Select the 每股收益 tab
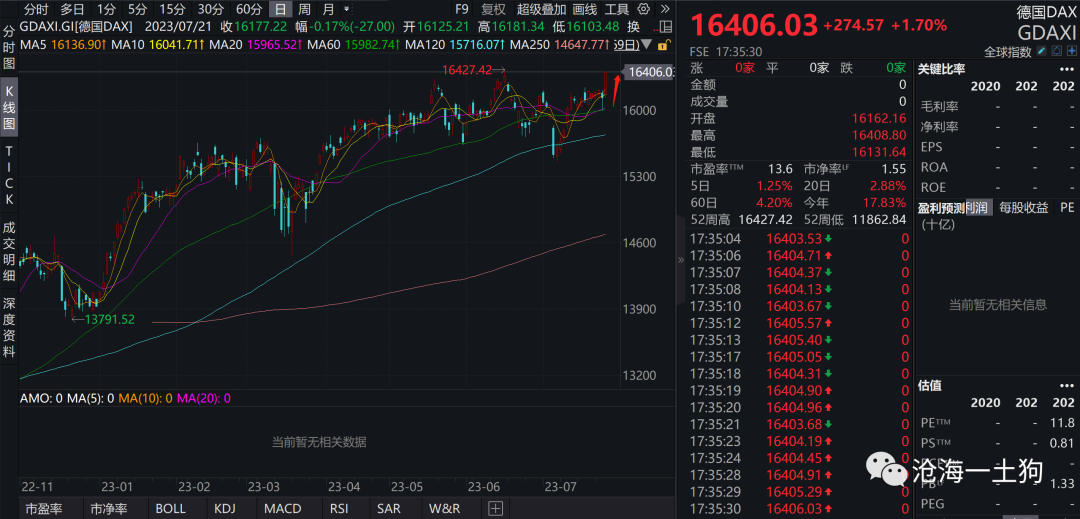 tap(1024, 207)
